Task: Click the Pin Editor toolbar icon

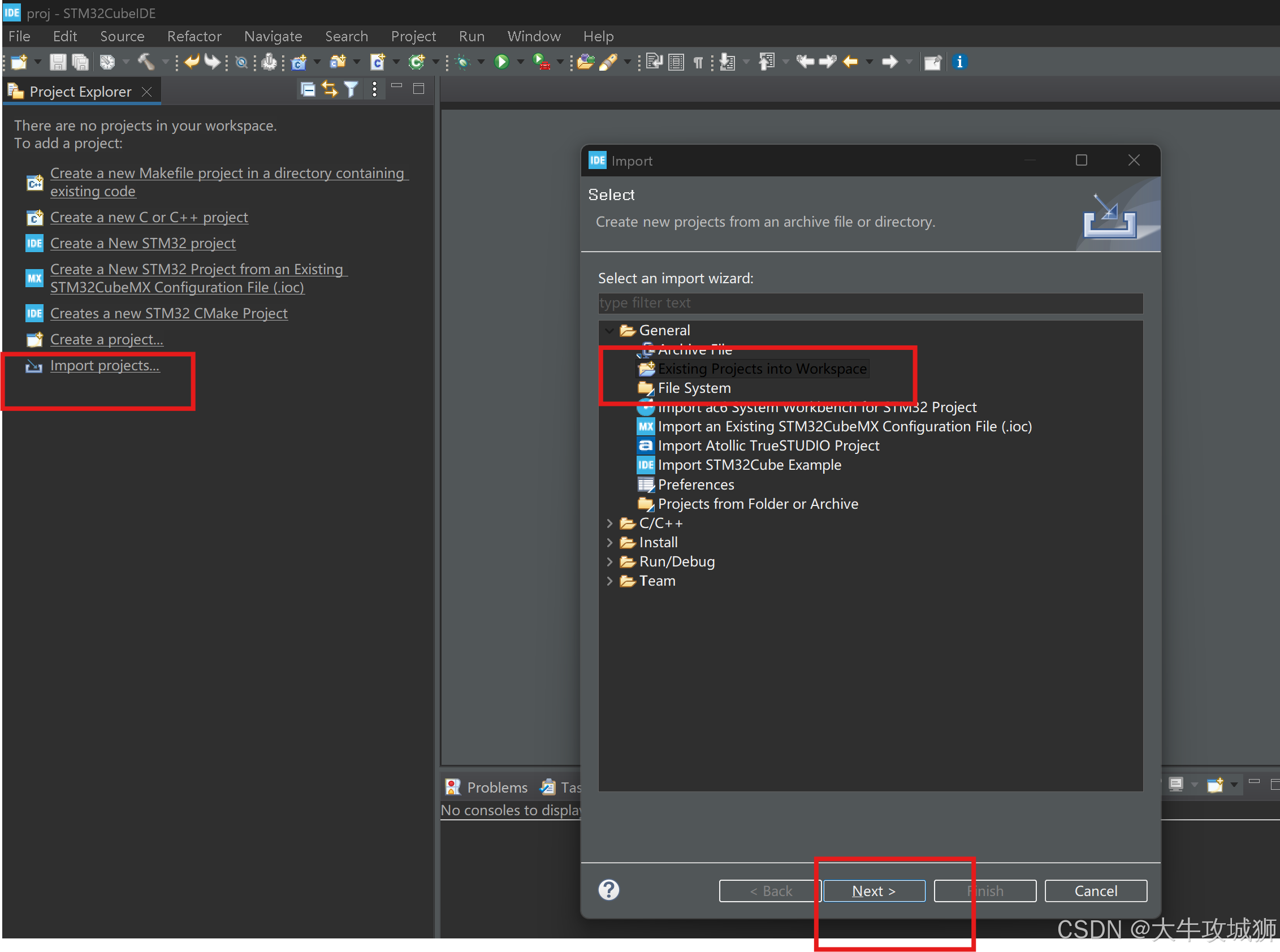Action: tap(932, 62)
